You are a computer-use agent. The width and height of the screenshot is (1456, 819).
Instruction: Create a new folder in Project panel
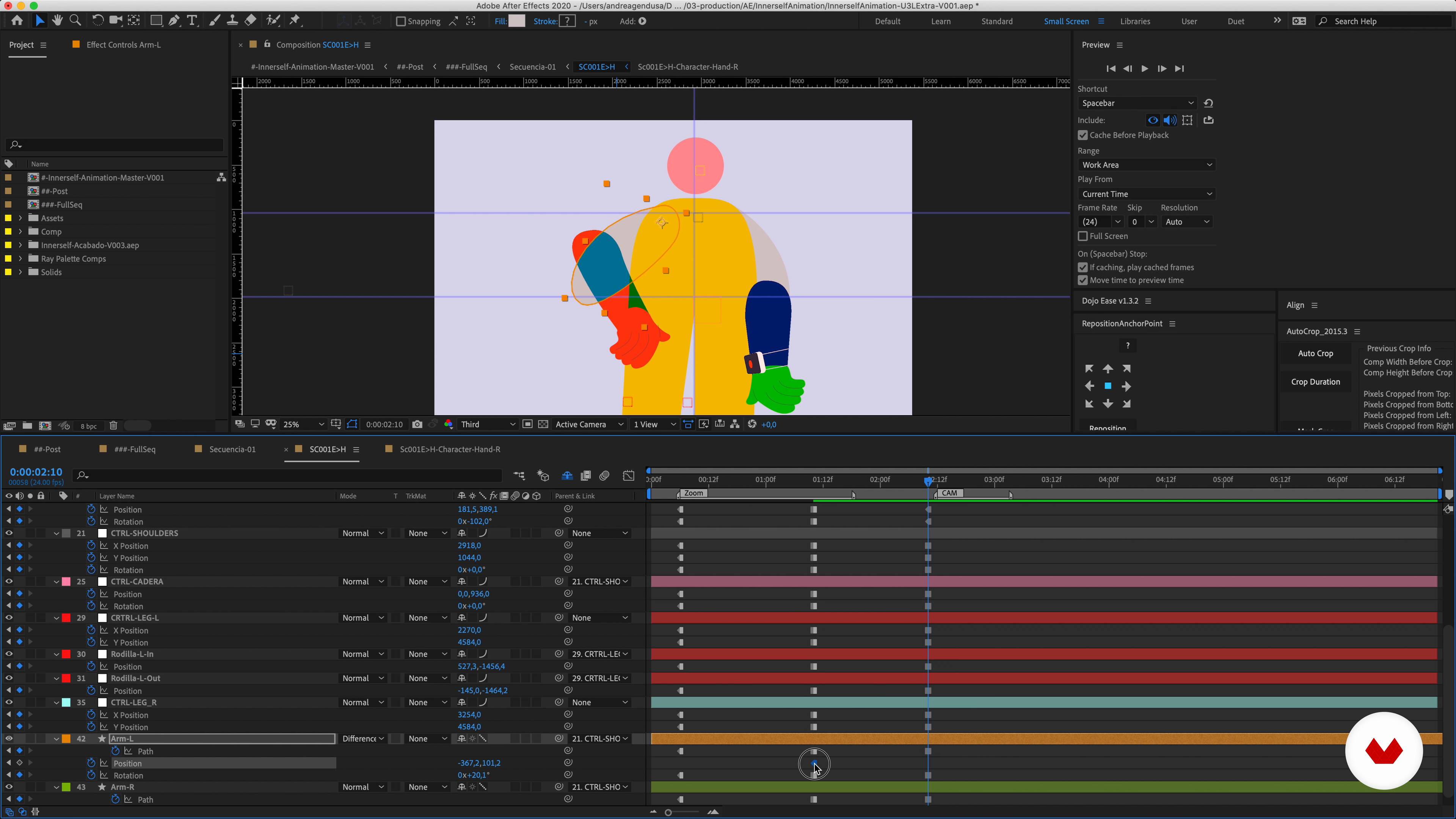[27, 425]
